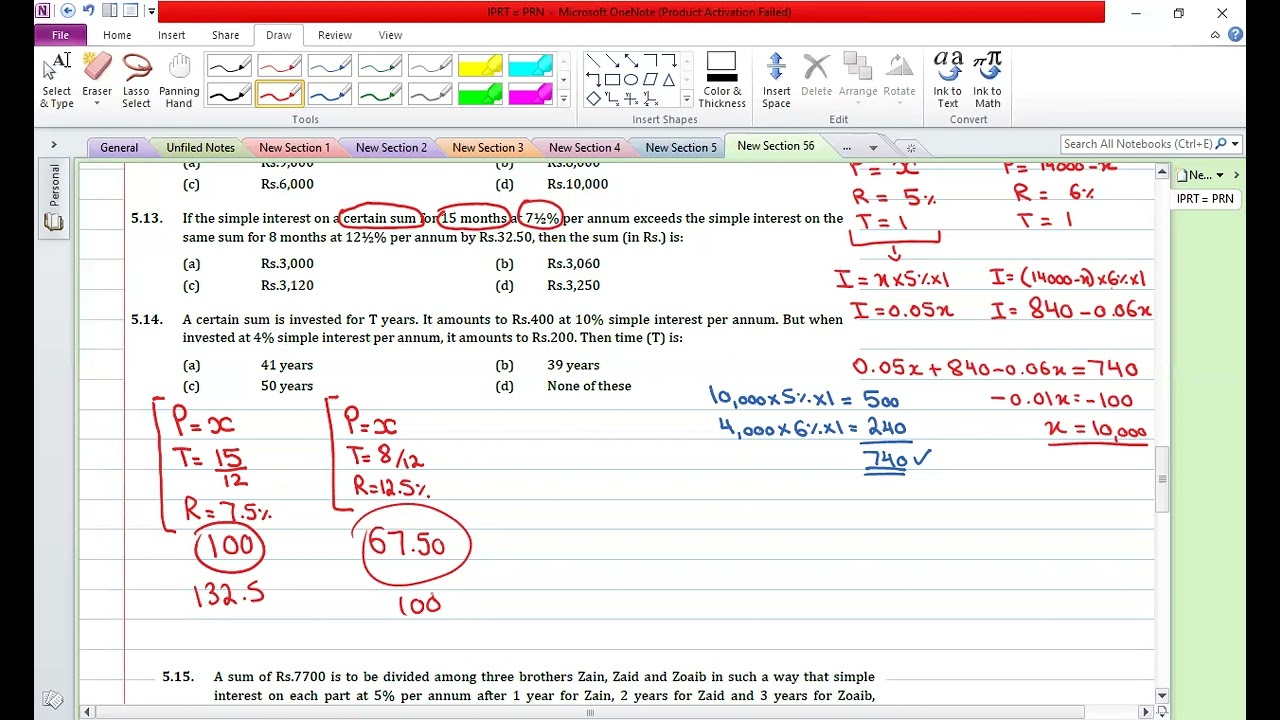Open the General section tab
The width and height of the screenshot is (1280, 720).
click(119, 147)
